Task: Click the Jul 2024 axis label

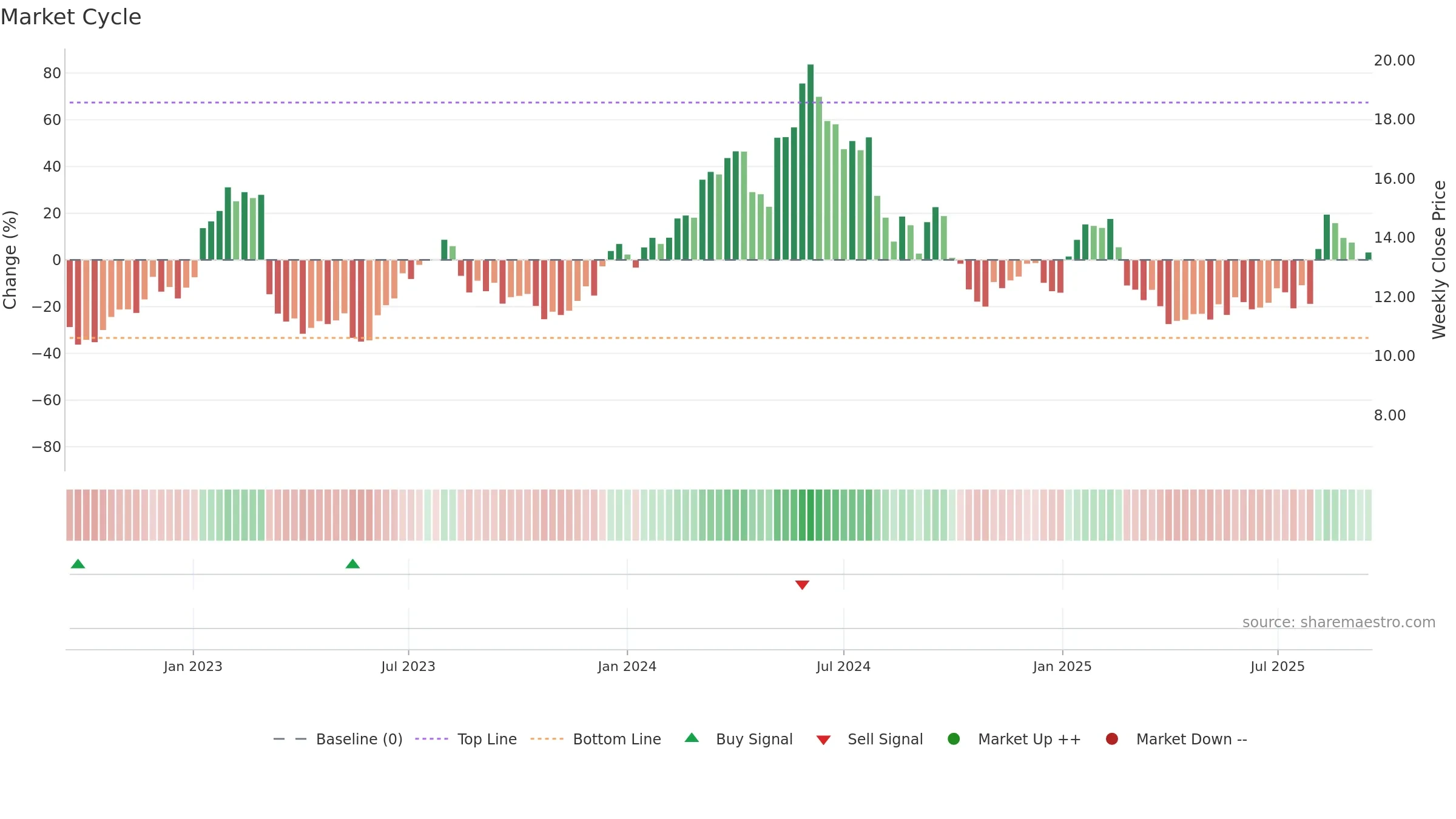Action: click(x=843, y=666)
